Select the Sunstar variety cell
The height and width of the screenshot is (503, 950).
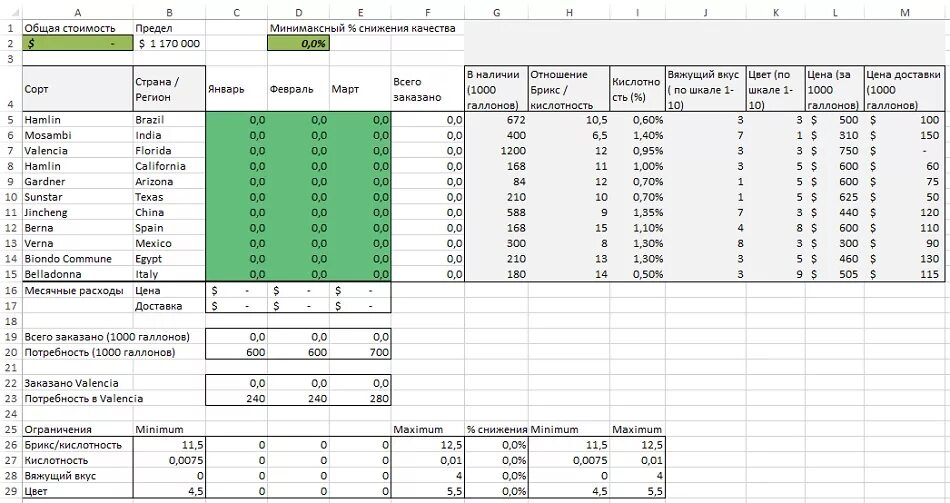(x=78, y=197)
